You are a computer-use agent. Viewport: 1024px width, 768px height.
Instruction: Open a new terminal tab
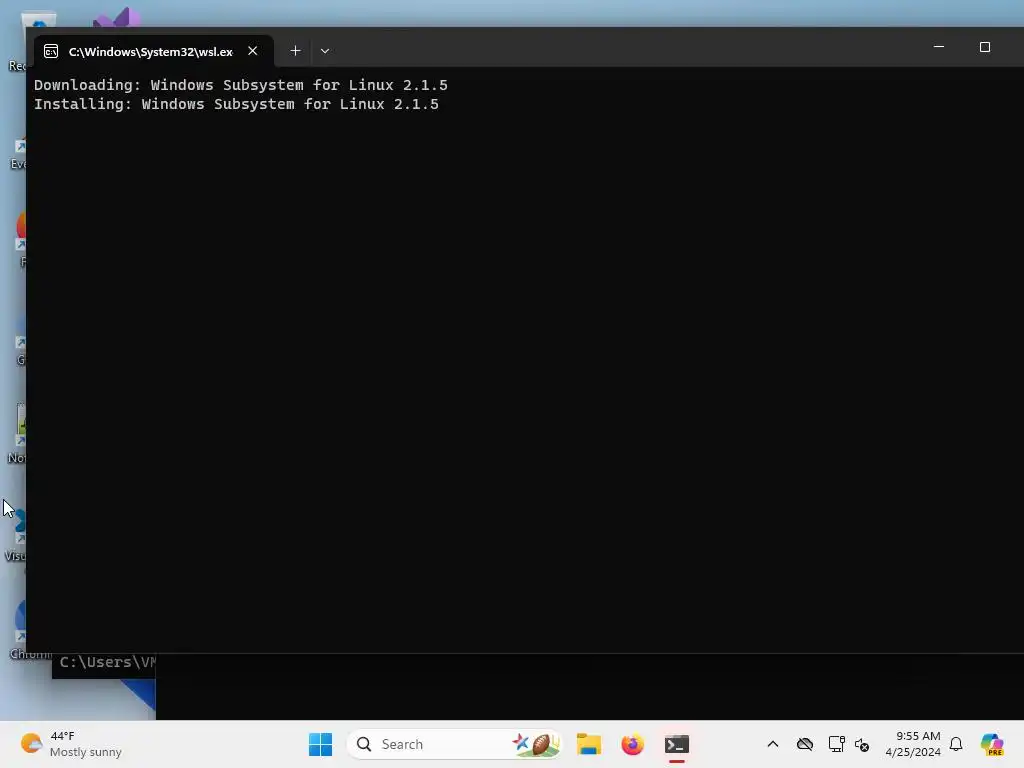295,51
